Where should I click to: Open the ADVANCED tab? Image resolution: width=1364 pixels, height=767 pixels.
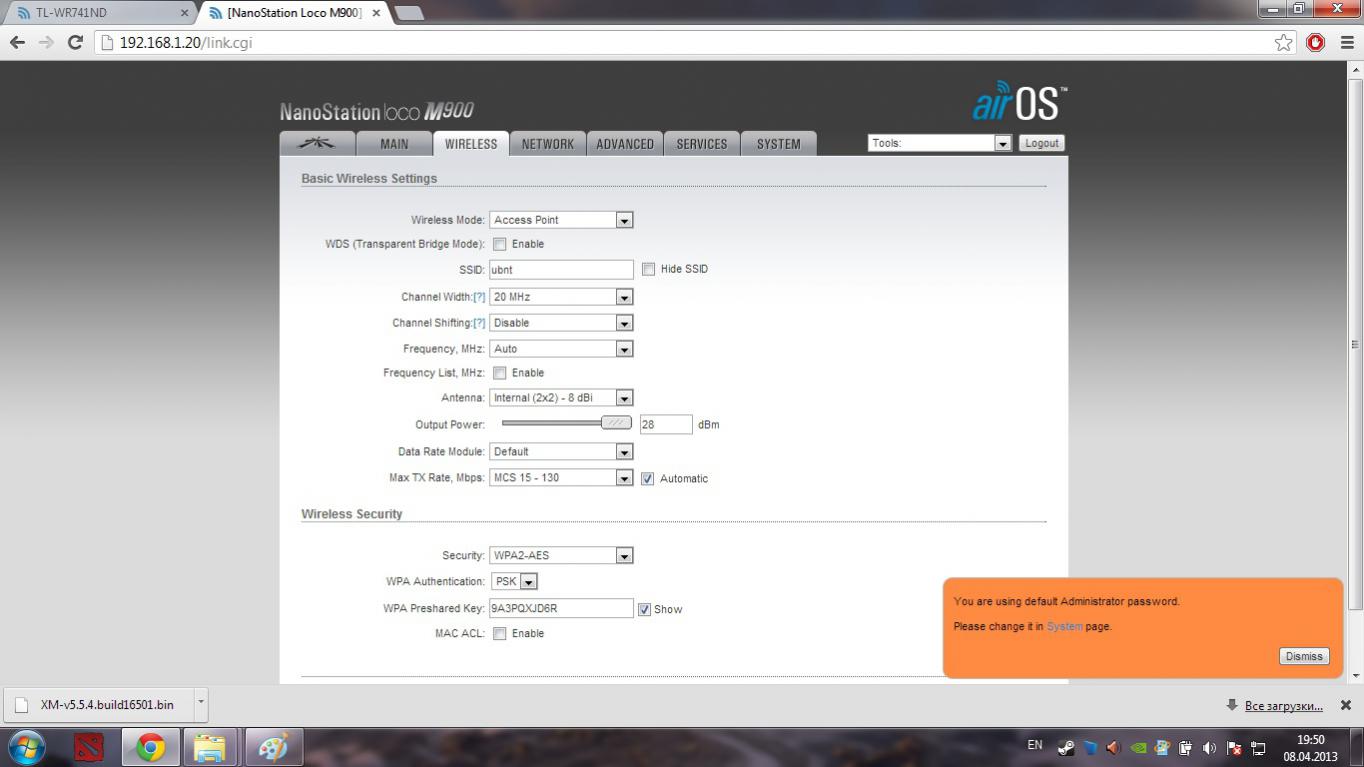(x=625, y=143)
